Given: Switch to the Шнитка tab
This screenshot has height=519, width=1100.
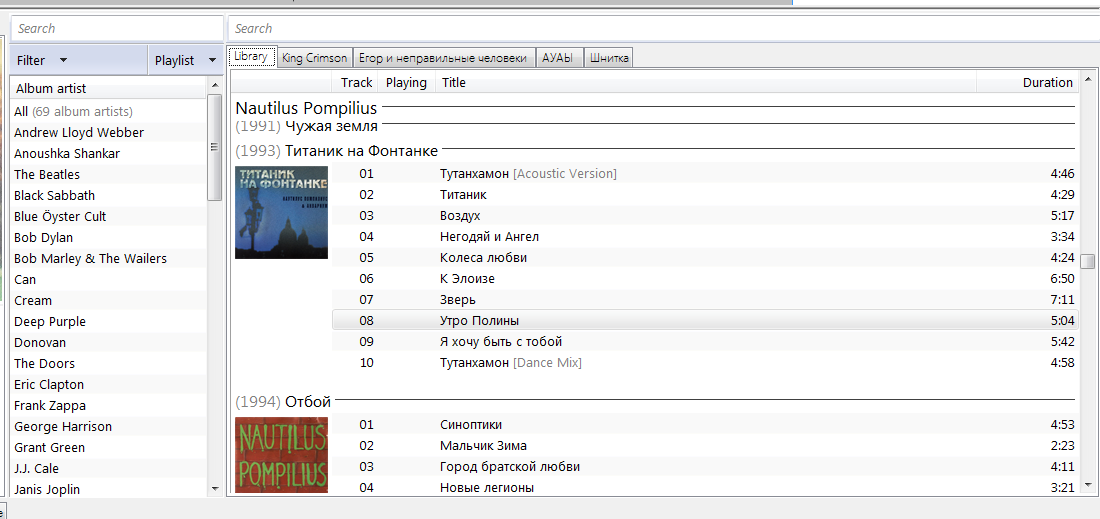Looking at the screenshot, I should [x=609, y=58].
